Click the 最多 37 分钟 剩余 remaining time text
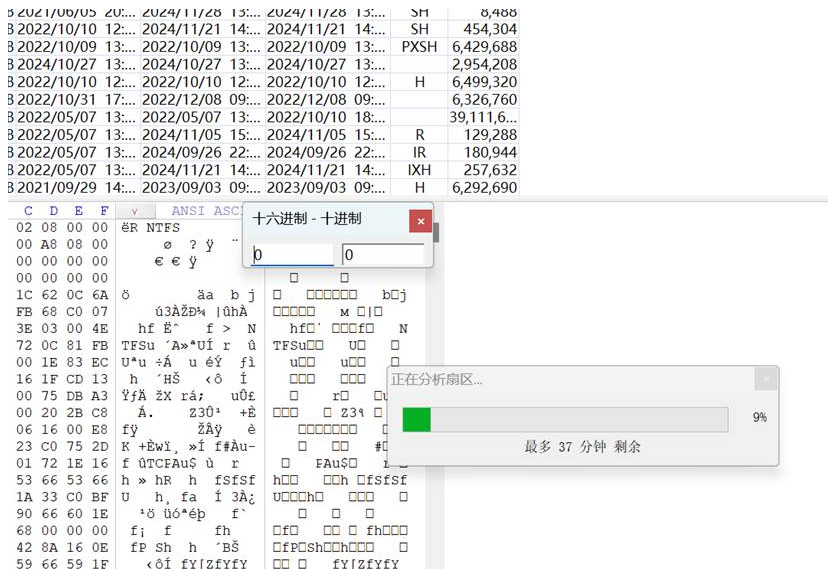The width and height of the screenshot is (828, 569). 582,447
